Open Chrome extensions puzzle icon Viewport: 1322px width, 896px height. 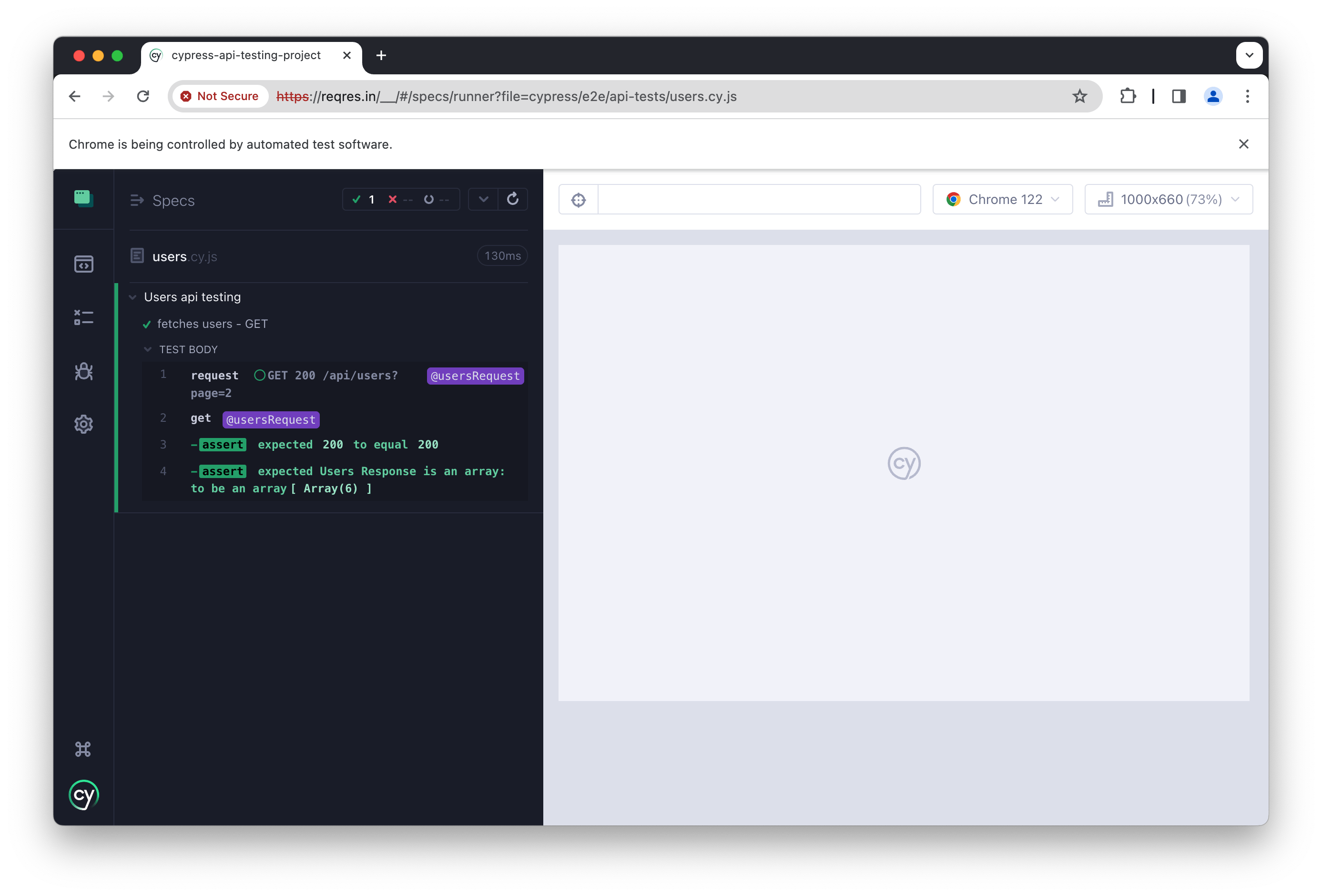(x=1128, y=96)
